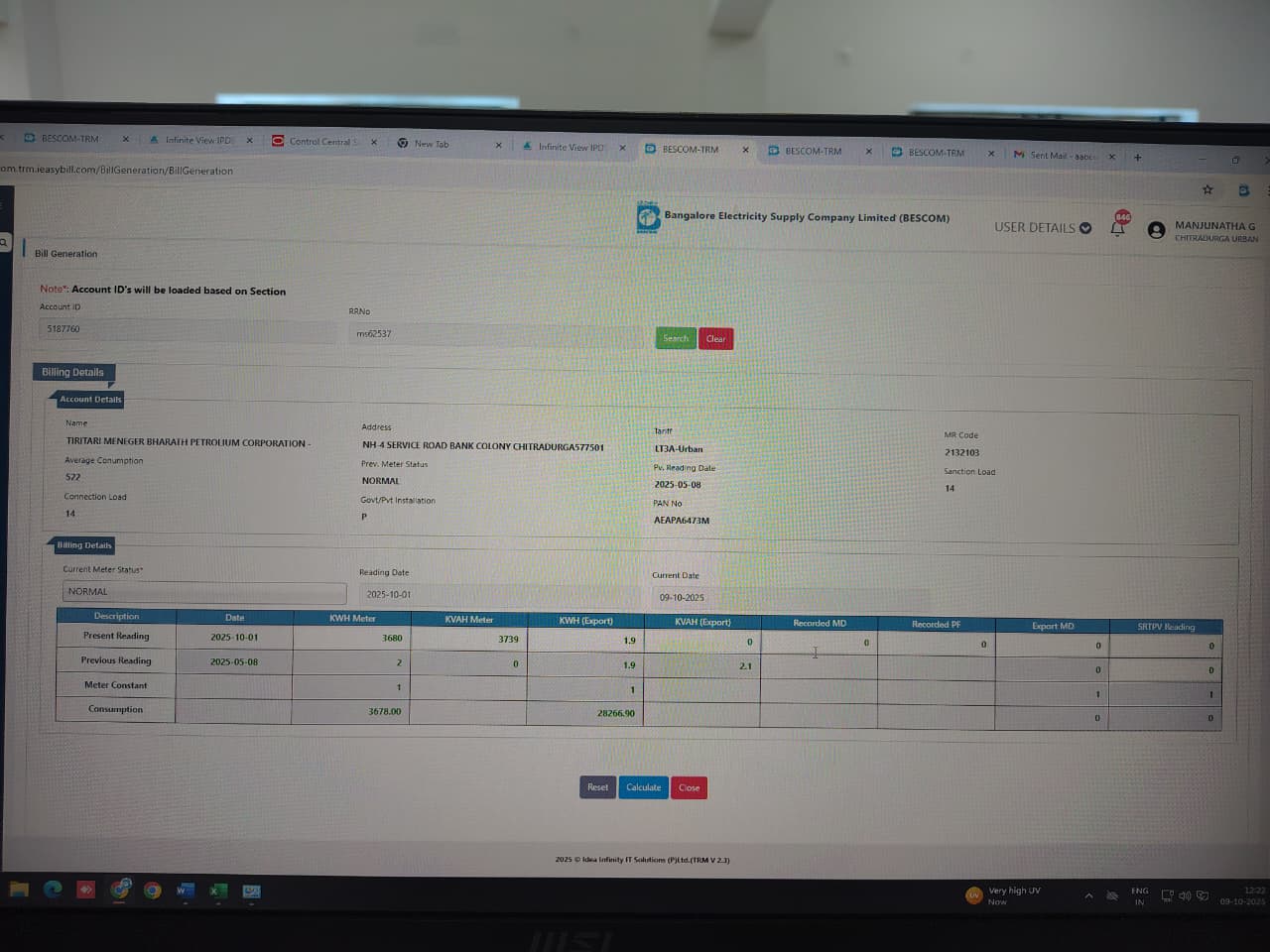Open File Explorer from the taskbar

click(x=19, y=890)
